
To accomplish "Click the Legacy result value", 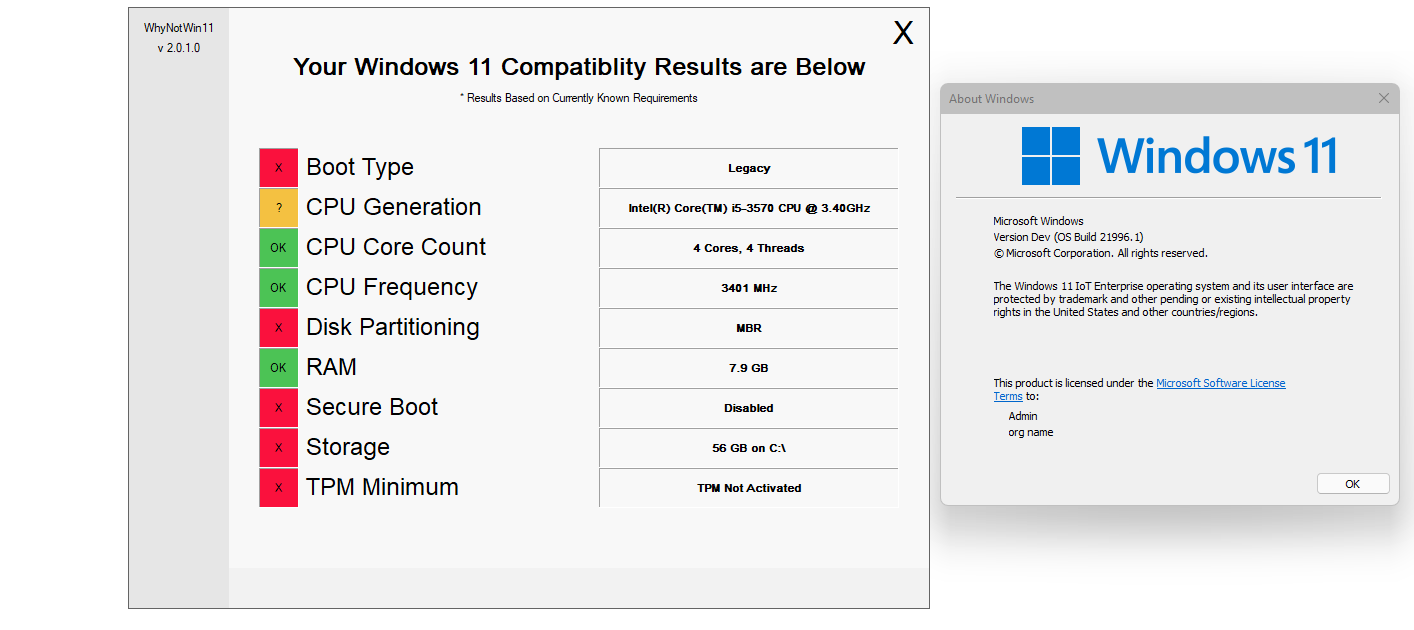I will coord(749,168).
